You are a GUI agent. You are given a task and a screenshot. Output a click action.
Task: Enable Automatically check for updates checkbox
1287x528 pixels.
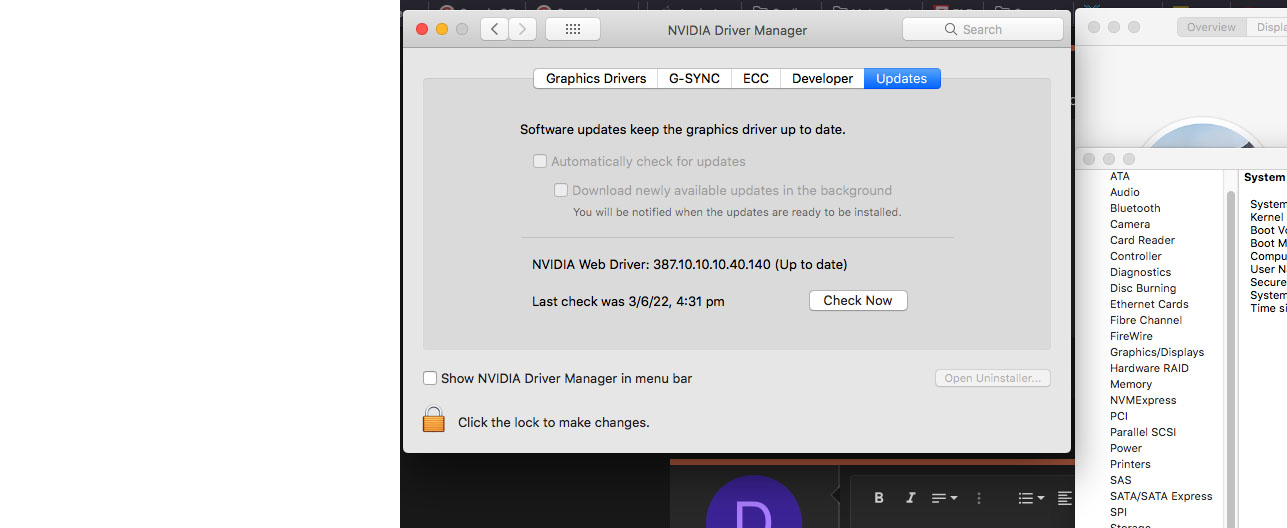(540, 161)
